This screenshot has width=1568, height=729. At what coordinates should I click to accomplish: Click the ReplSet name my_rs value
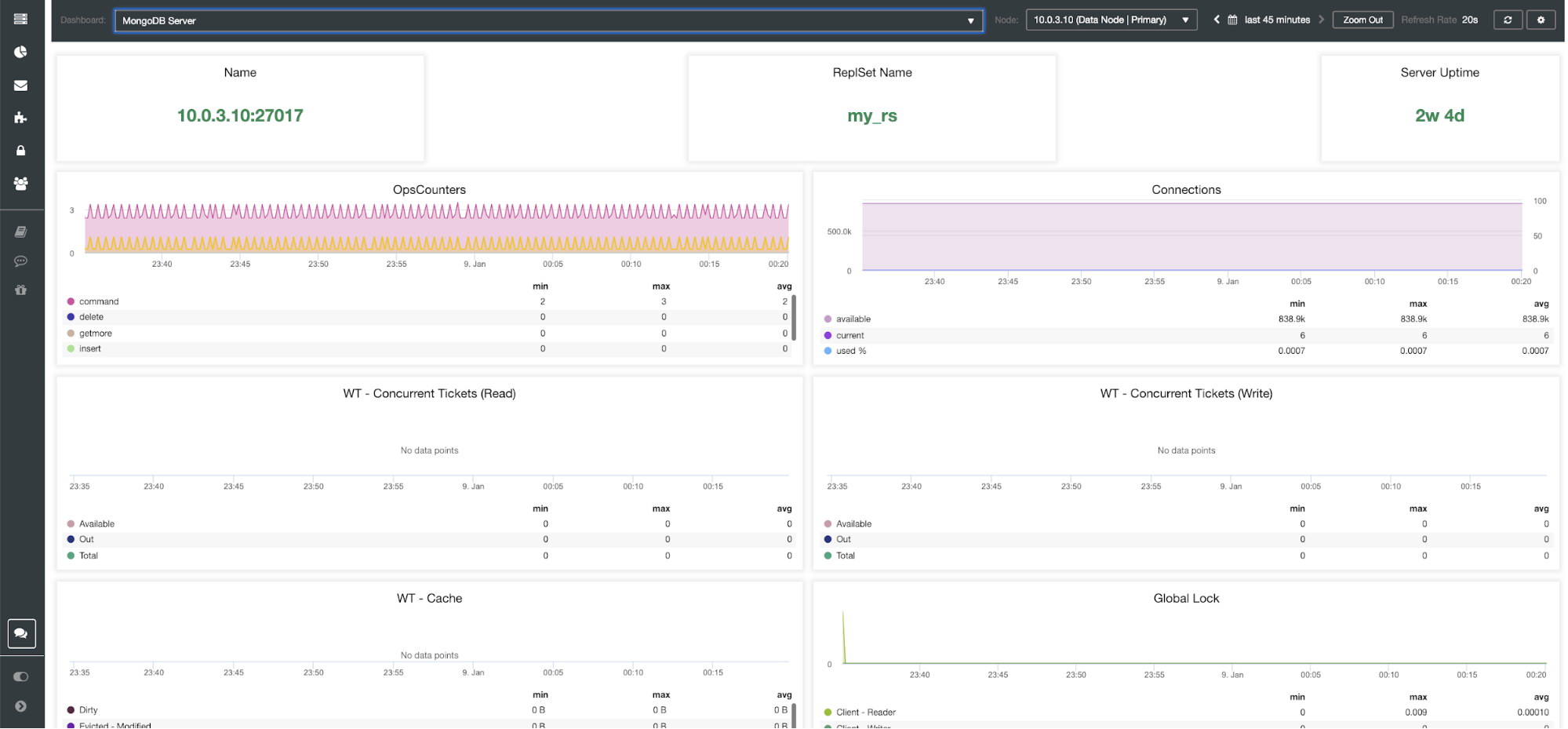872,115
